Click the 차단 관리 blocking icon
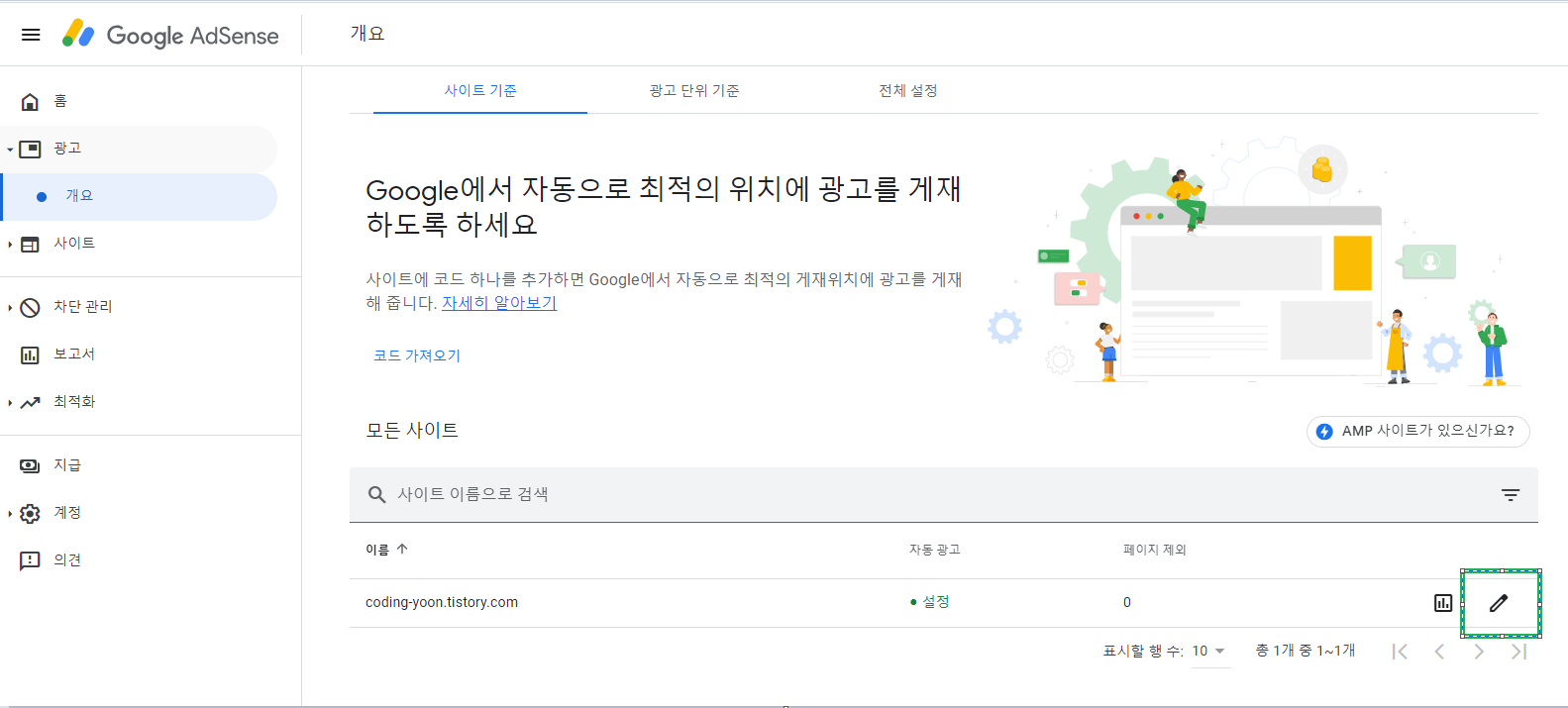1568x708 pixels. (x=31, y=307)
